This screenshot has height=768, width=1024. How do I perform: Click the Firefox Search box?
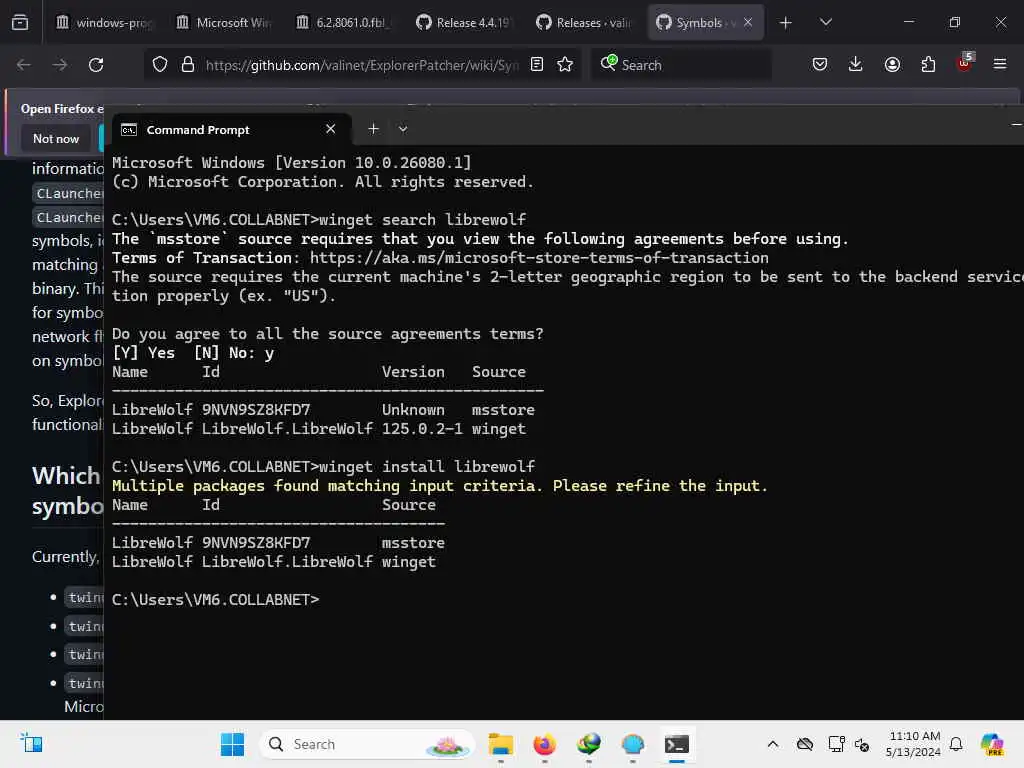(x=681, y=65)
